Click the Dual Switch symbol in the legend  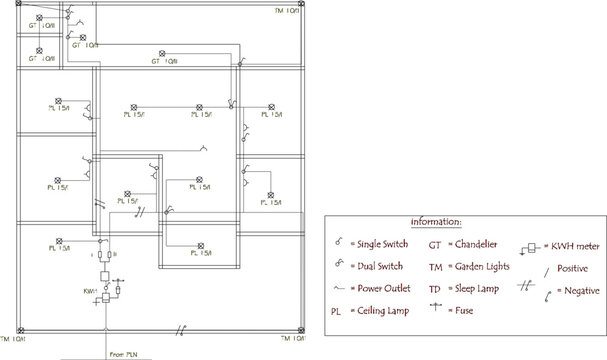tap(339, 263)
